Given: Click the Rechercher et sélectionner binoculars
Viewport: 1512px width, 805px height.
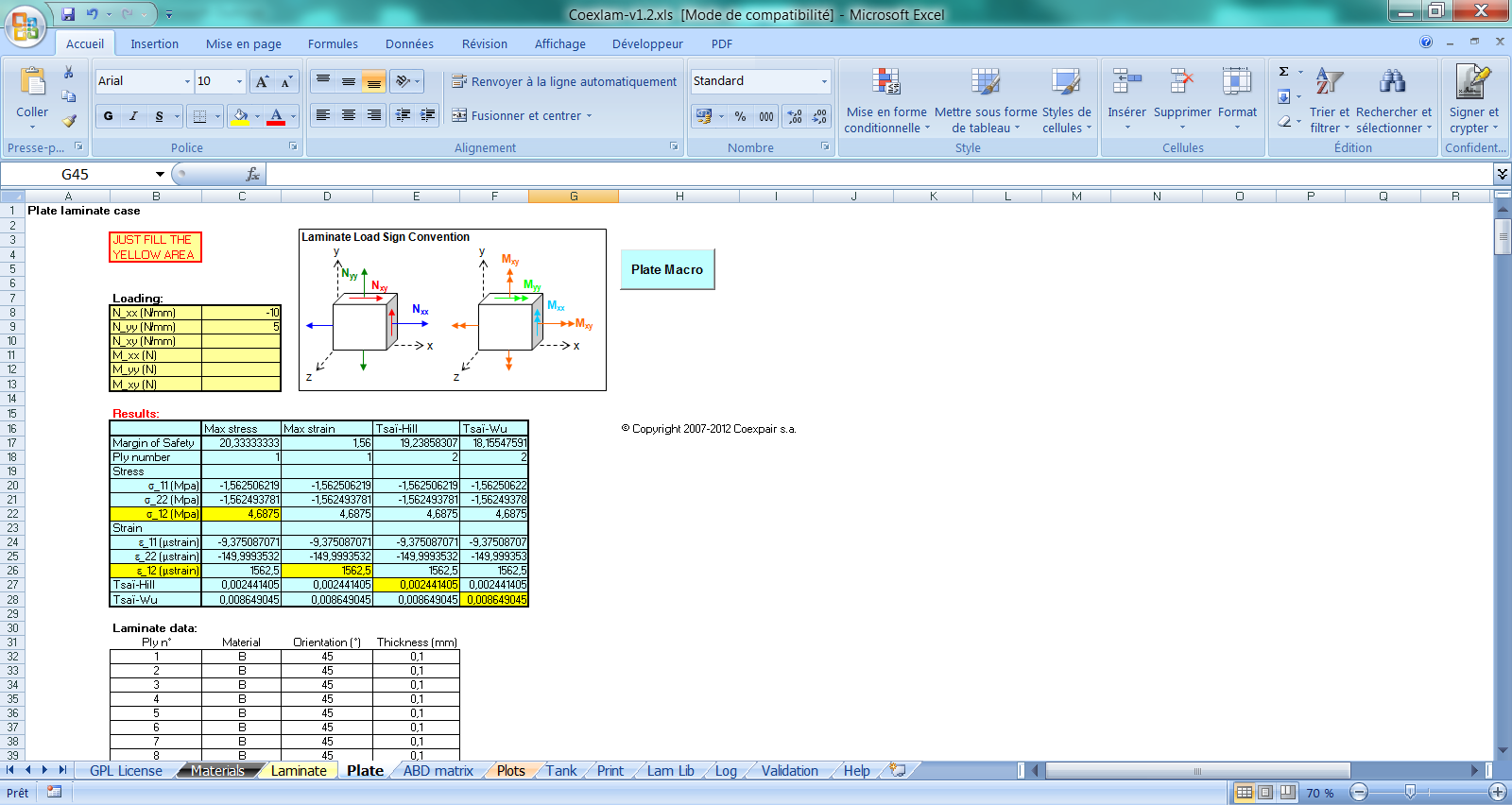Looking at the screenshot, I should point(1392,83).
